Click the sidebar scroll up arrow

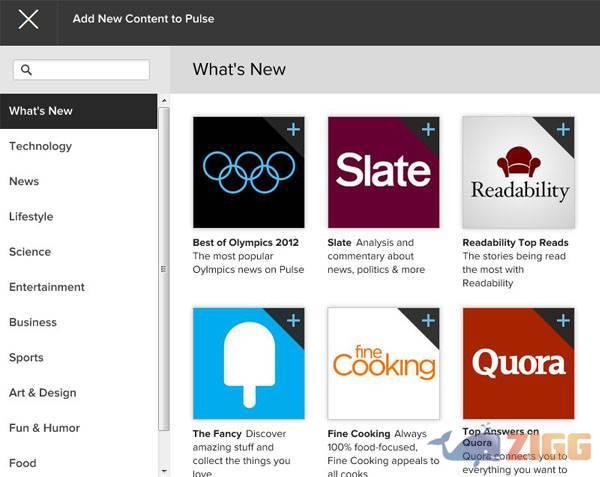pos(164,101)
